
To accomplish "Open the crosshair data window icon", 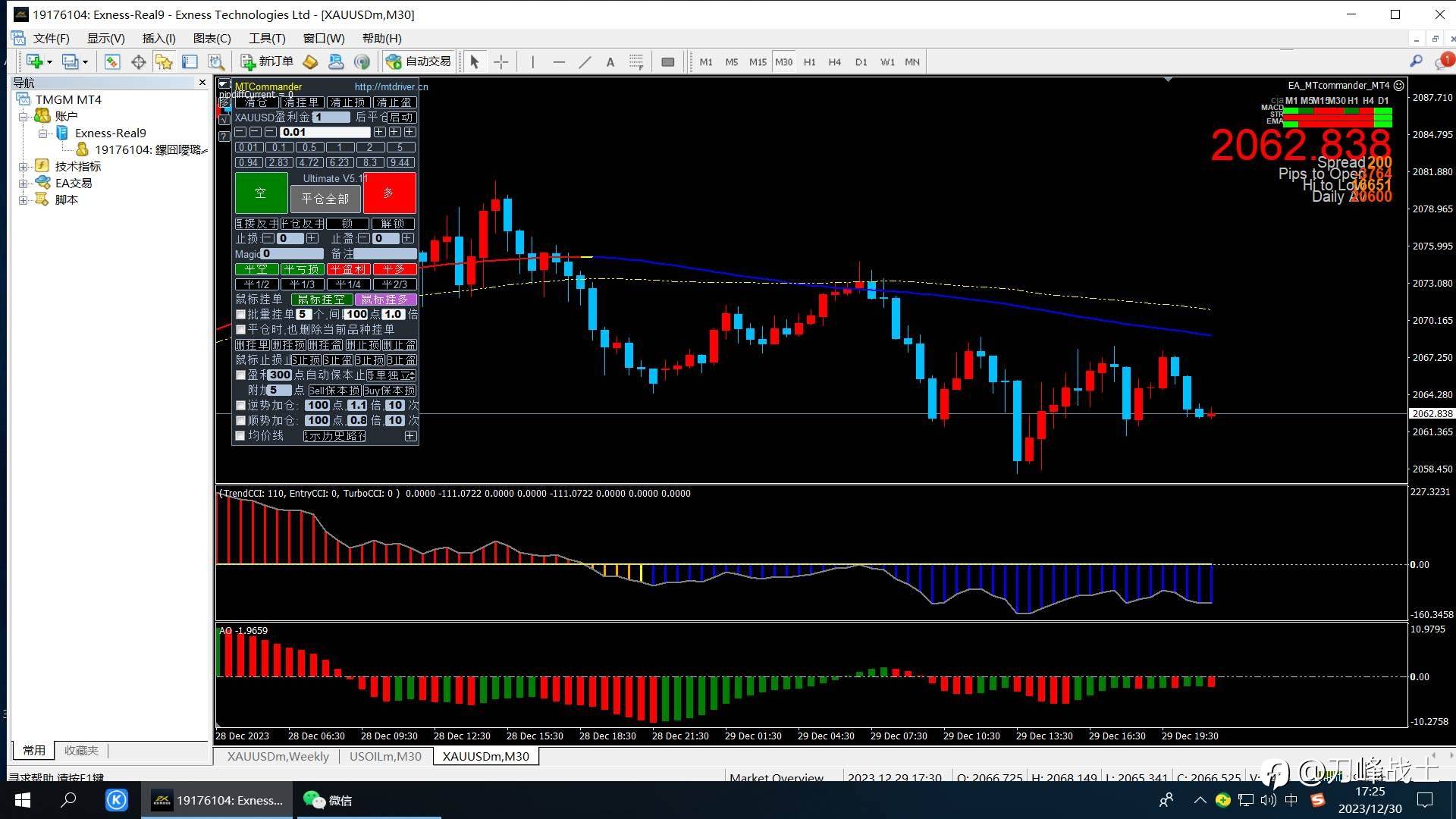I will tap(138, 62).
